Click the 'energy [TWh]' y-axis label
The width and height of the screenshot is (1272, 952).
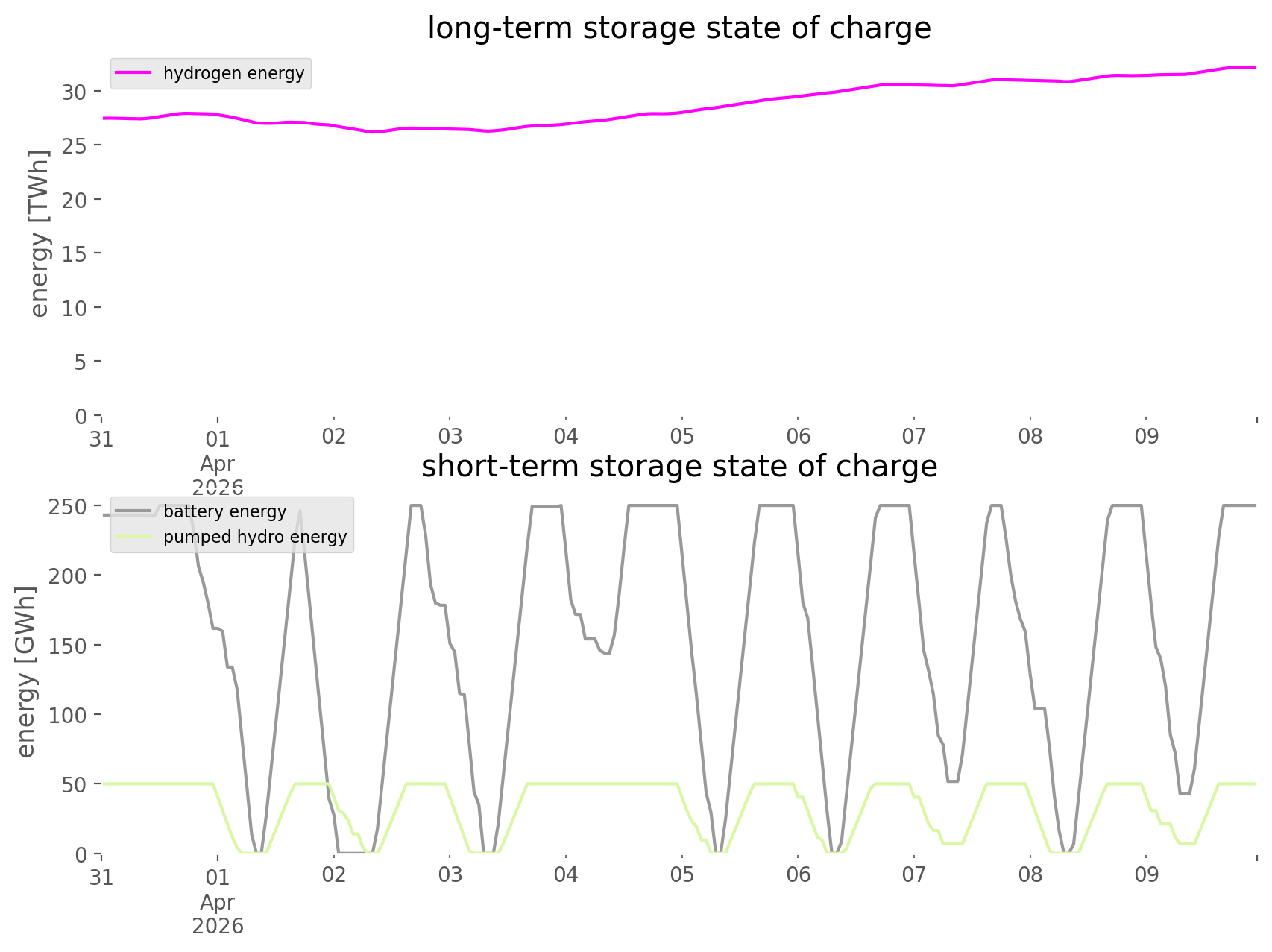tap(39, 233)
